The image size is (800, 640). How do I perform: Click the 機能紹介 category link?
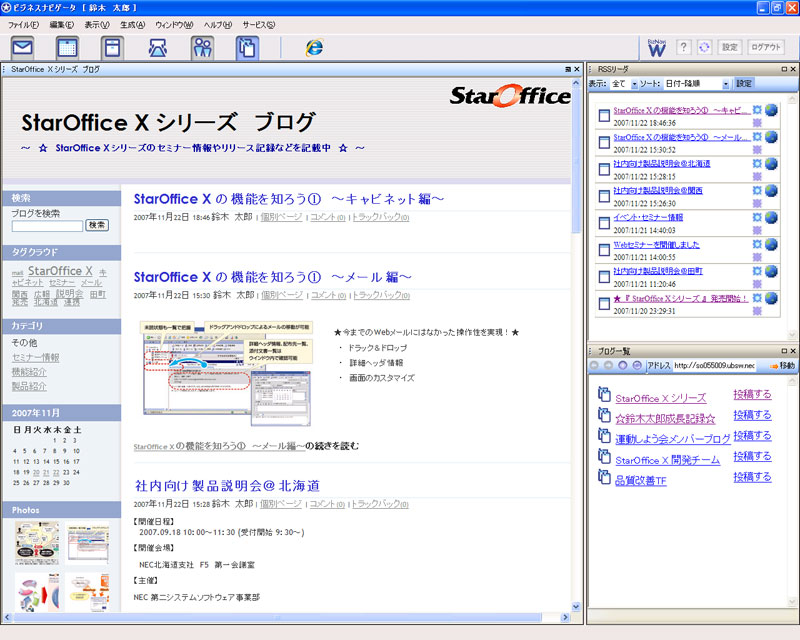coord(29,372)
